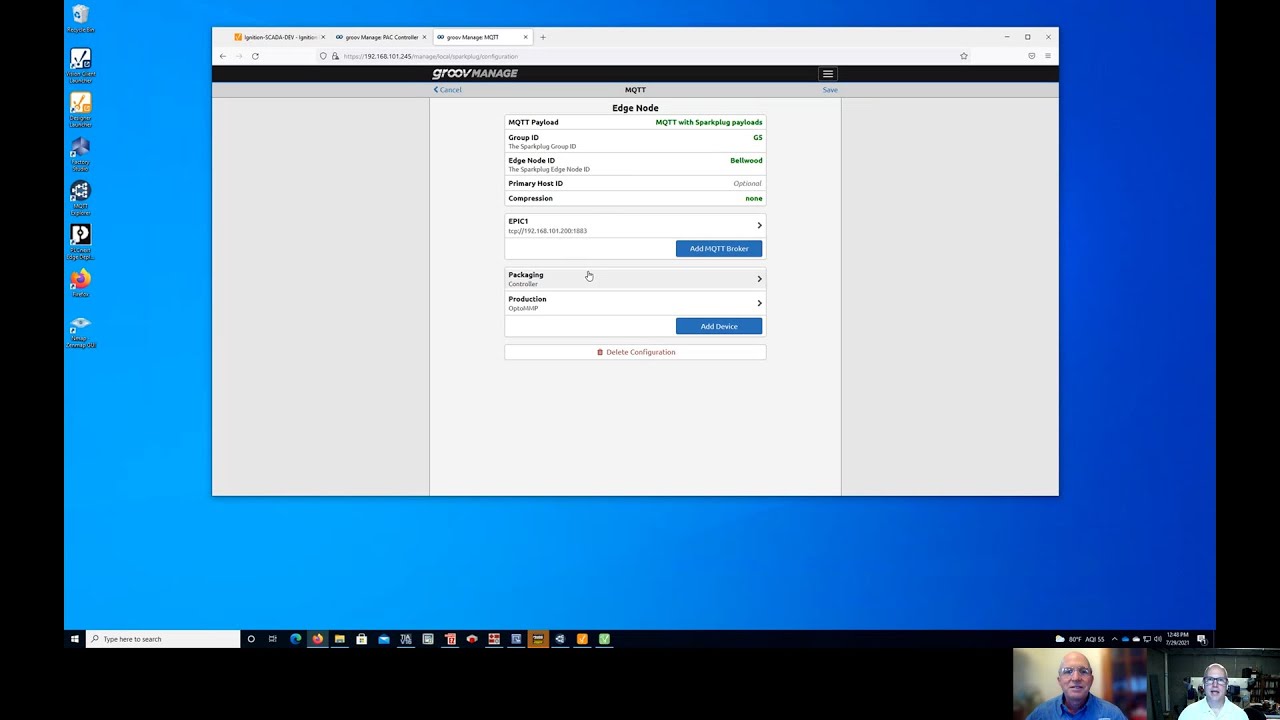Screen dimensions: 1280x720
Task: Open the notification center icon
Action: pos(1202,639)
